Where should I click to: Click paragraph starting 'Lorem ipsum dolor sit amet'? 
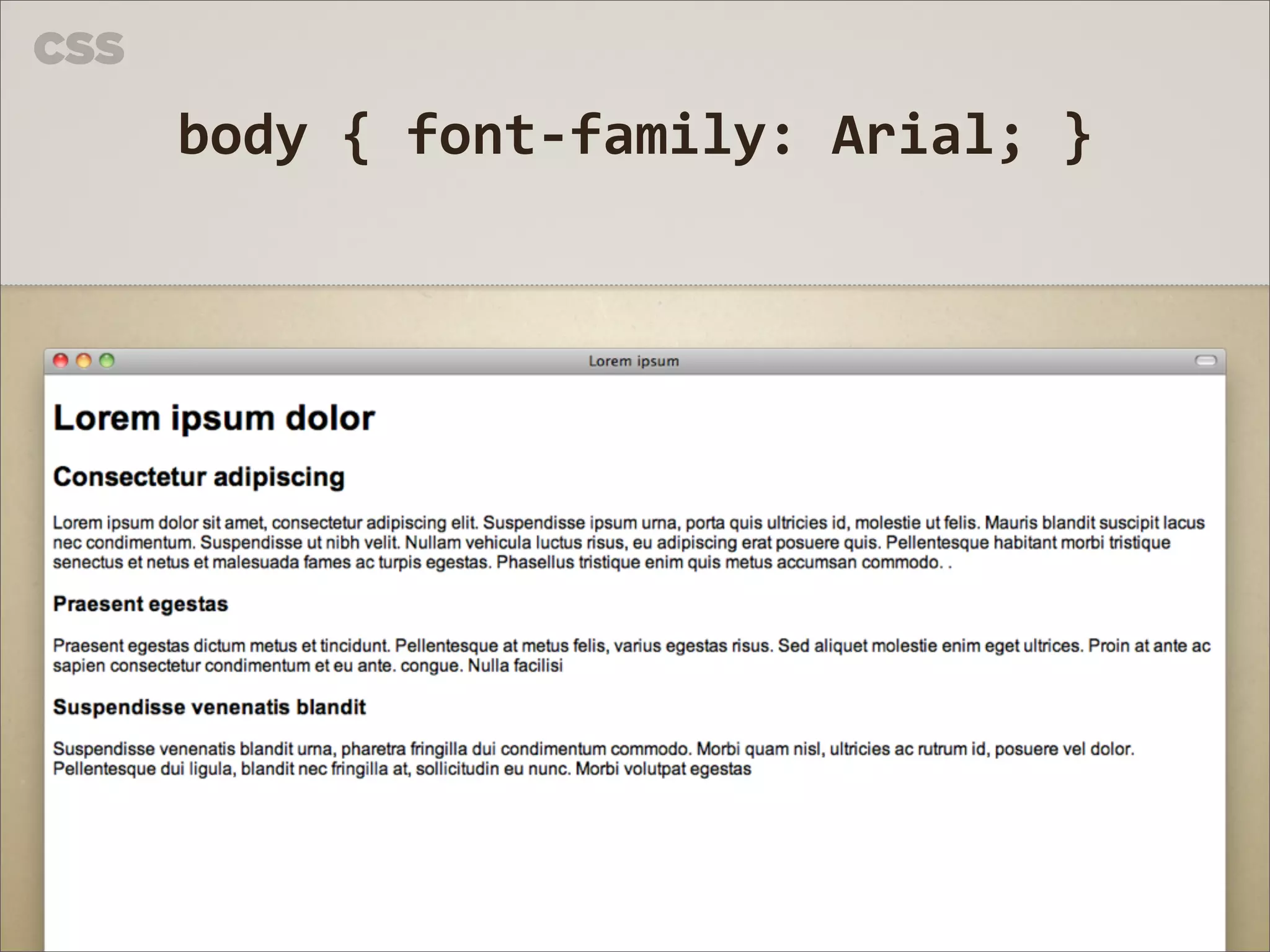(629, 542)
